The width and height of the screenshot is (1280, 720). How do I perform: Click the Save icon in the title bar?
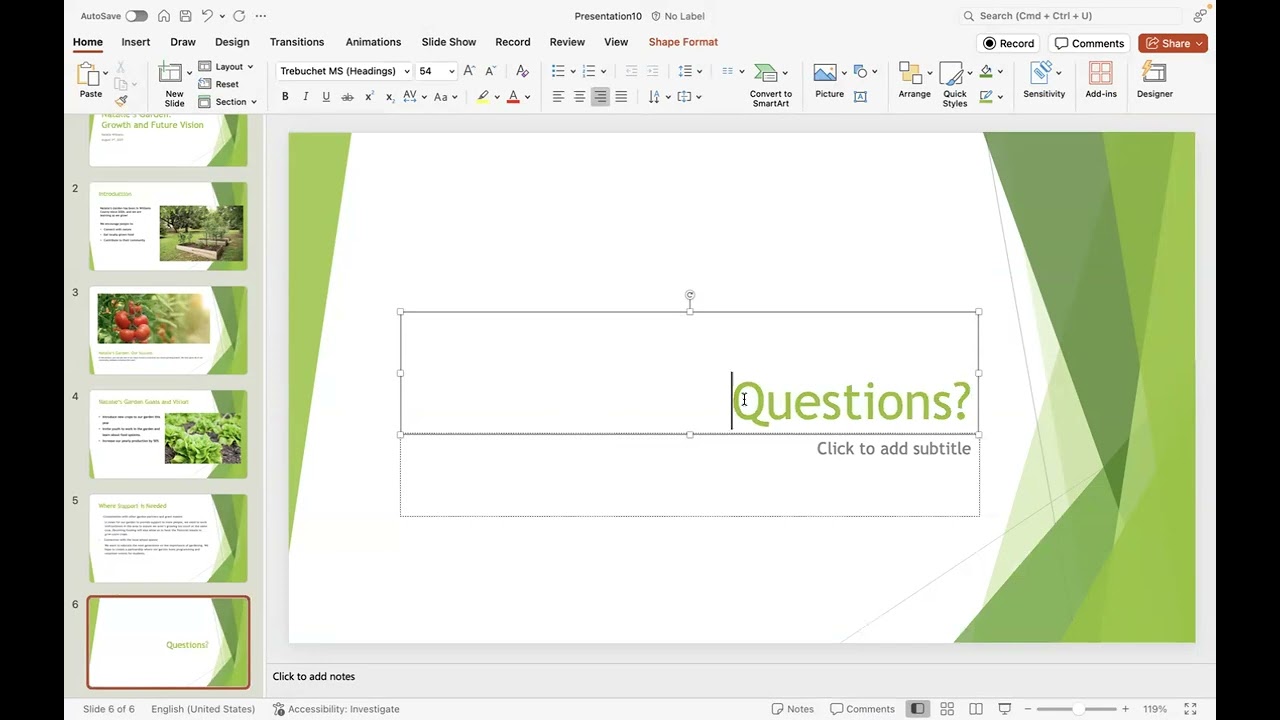click(185, 16)
